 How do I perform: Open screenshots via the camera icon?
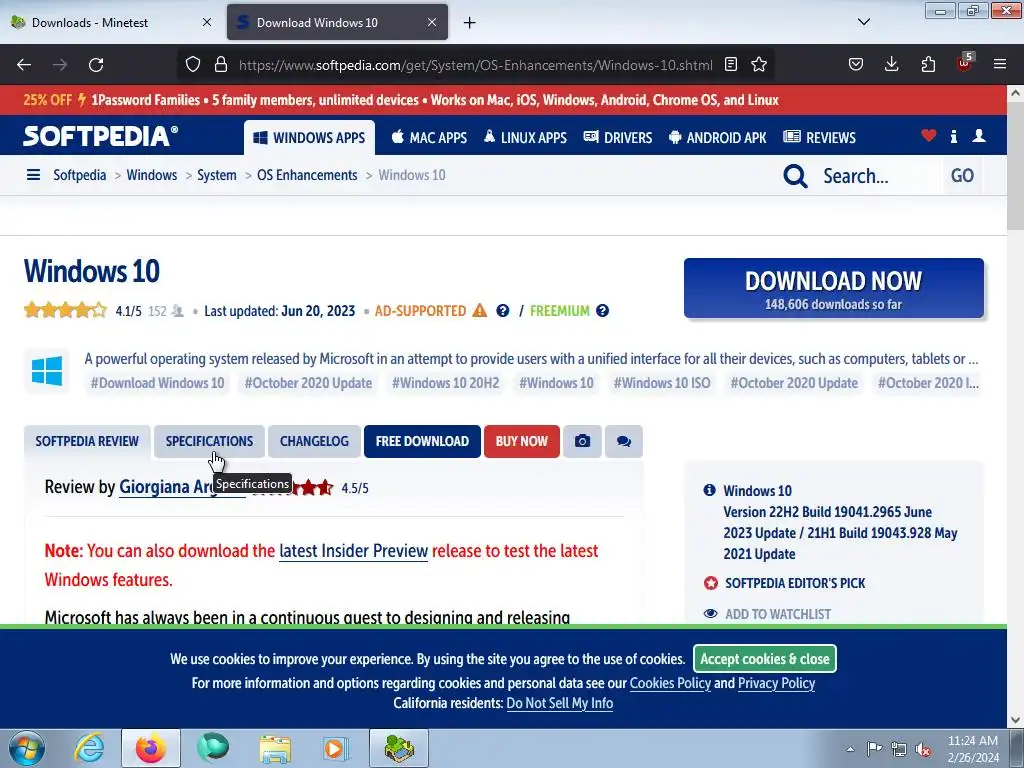tap(582, 441)
